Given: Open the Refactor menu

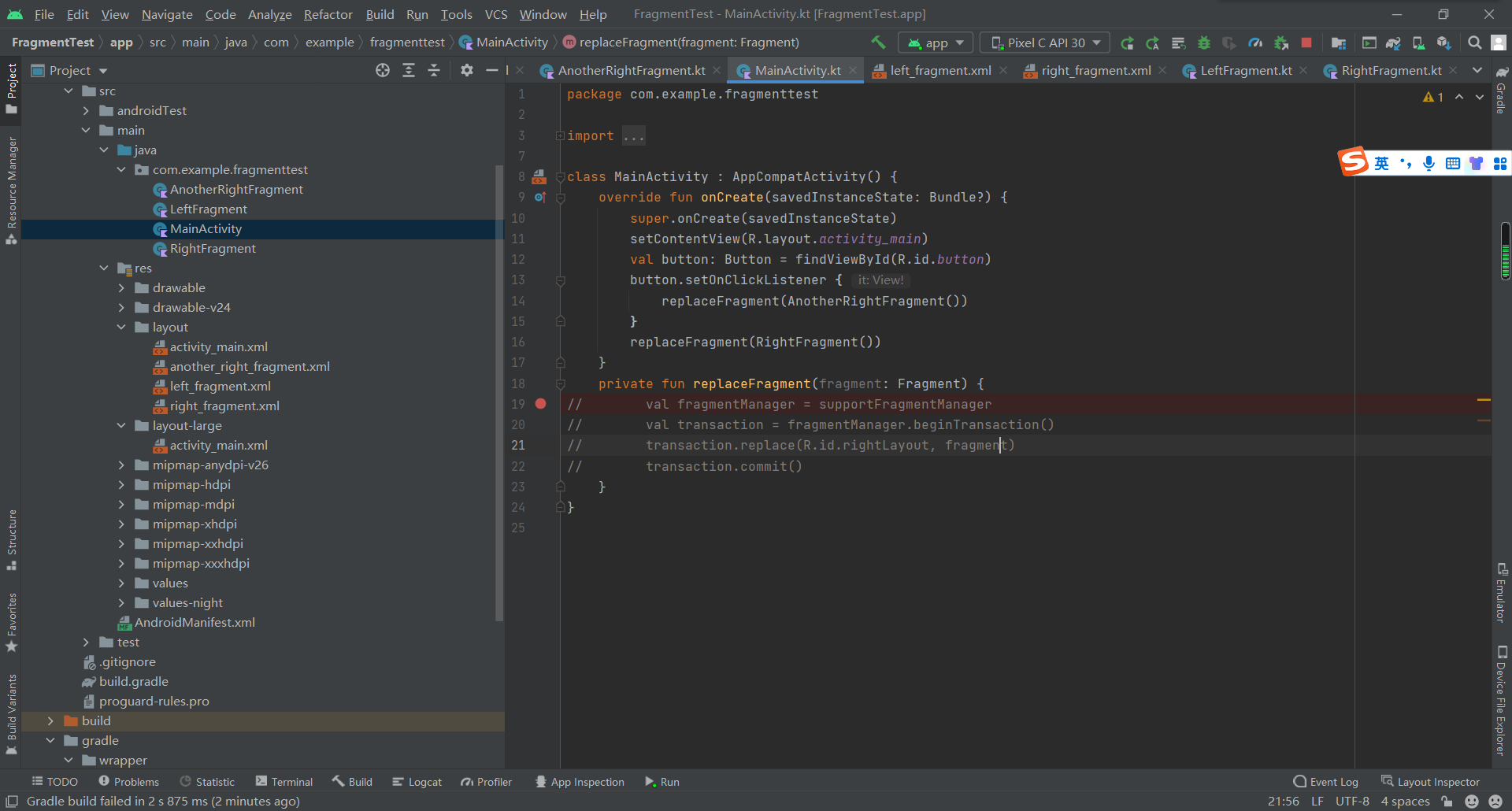Looking at the screenshot, I should pos(328,14).
